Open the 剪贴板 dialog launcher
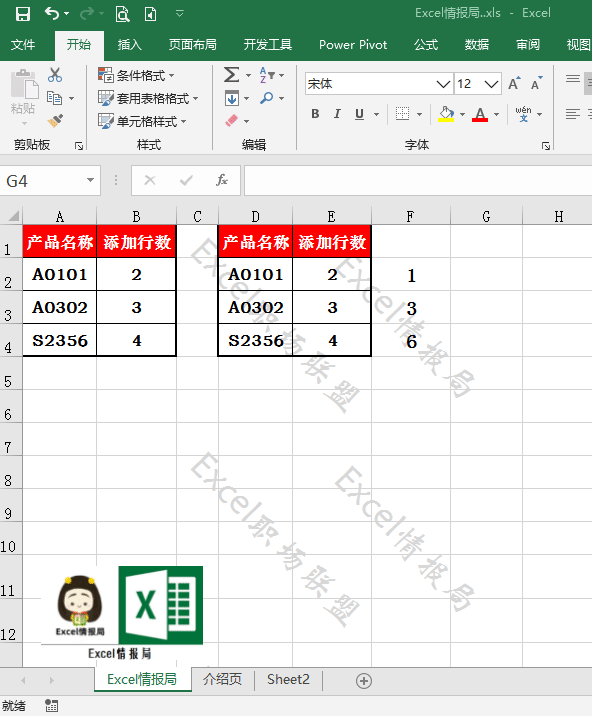 (79, 146)
